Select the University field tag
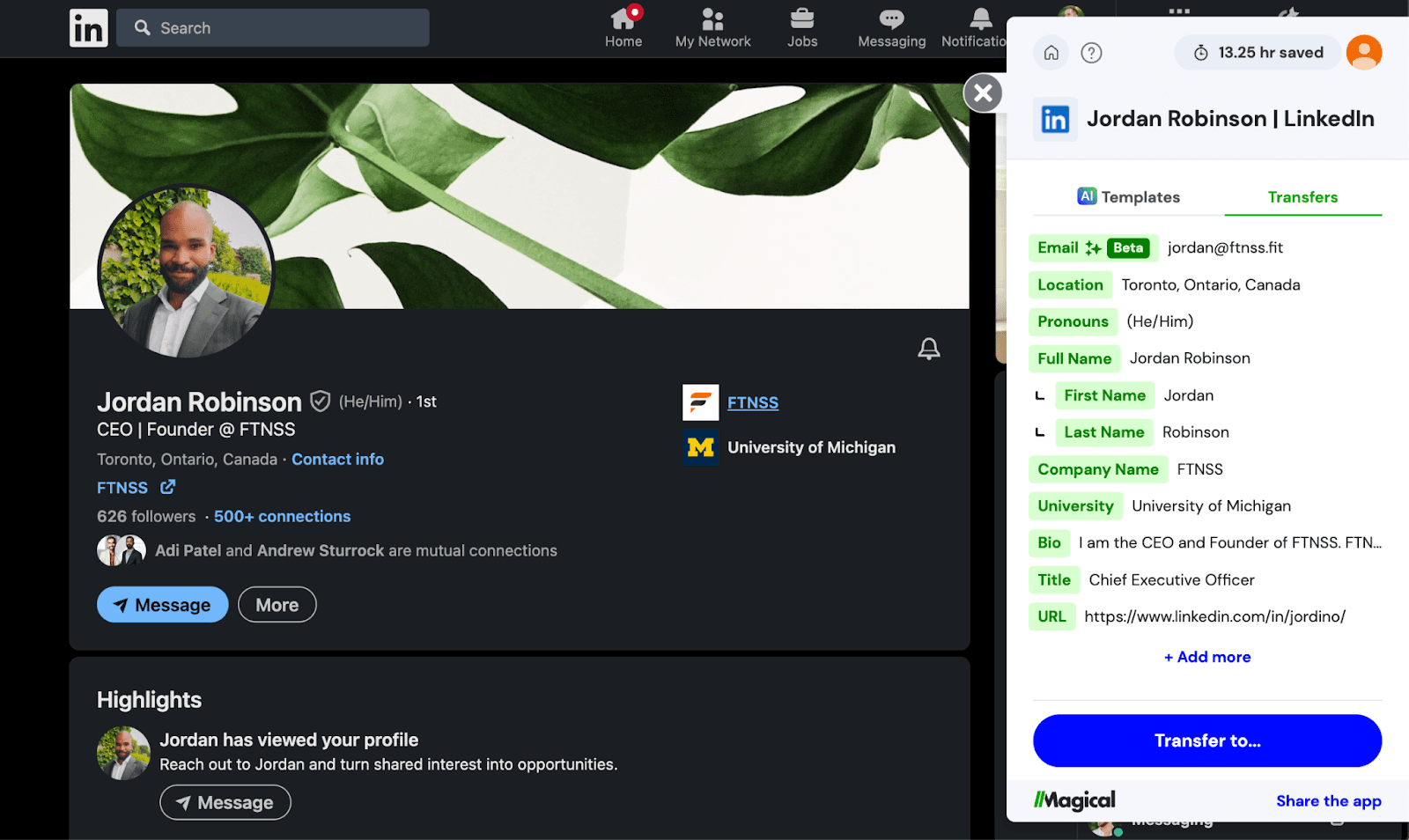This screenshot has height=840, width=1409. click(1075, 506)
